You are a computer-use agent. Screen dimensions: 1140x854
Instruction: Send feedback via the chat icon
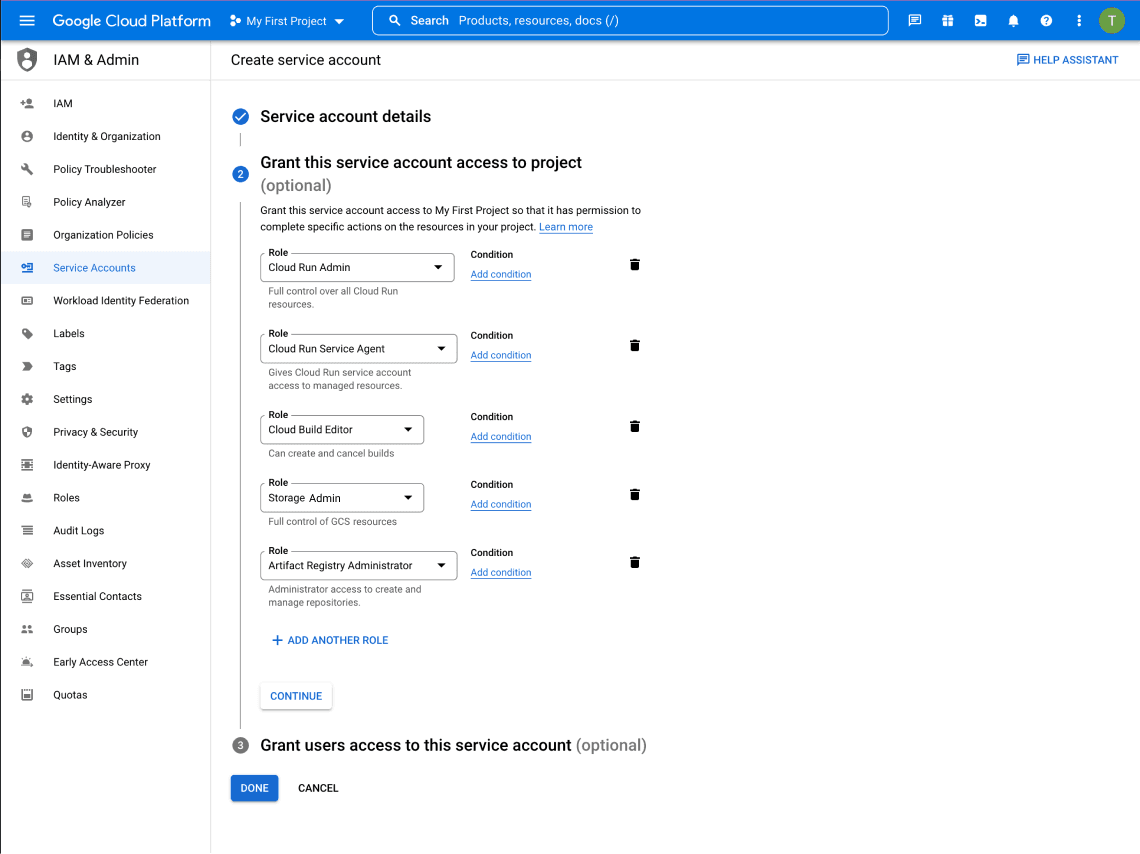point(914,20)
